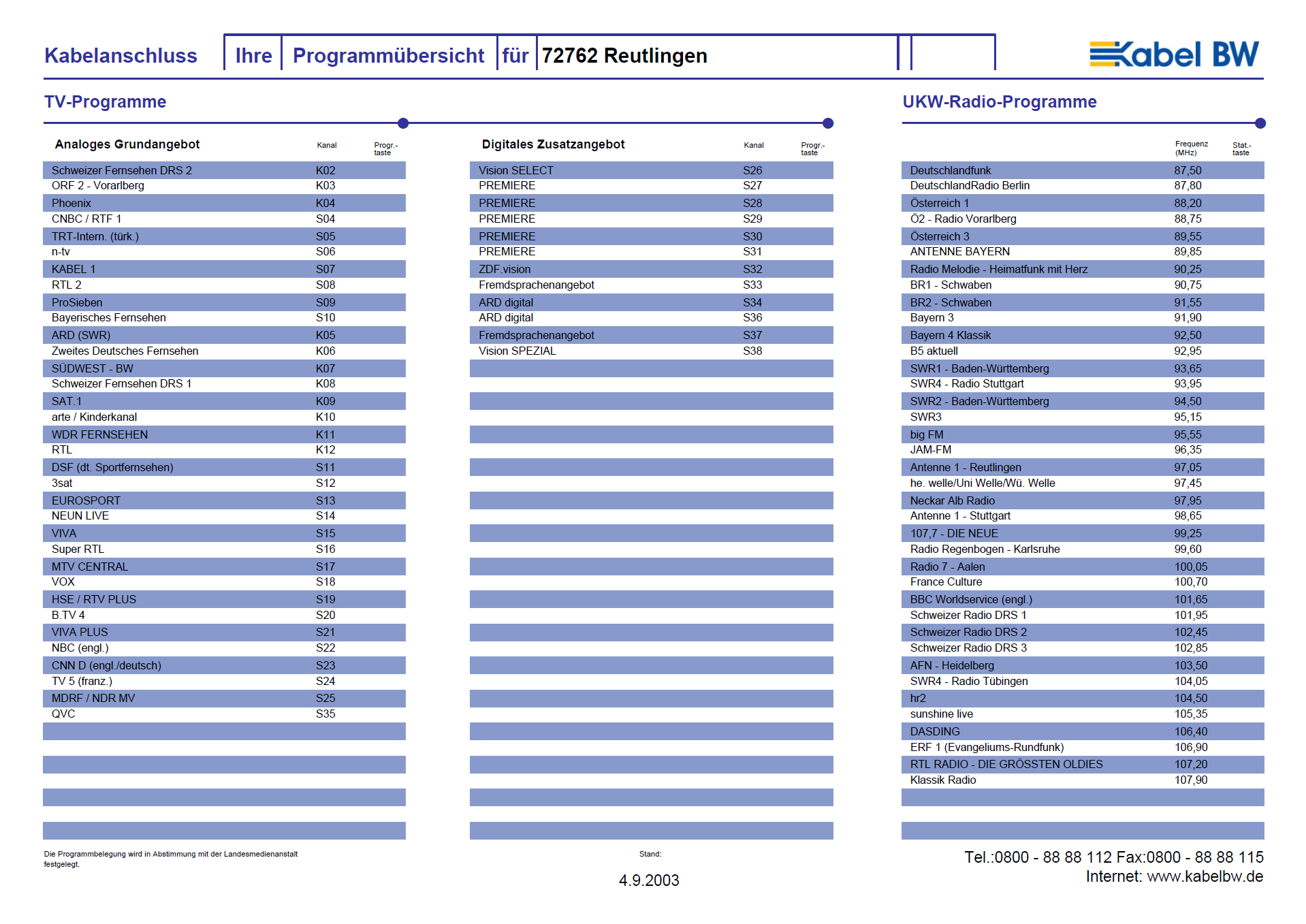
Task: Select the ZDF.vision S32 row
Action: pyautogui.click(x=652, y=269)
